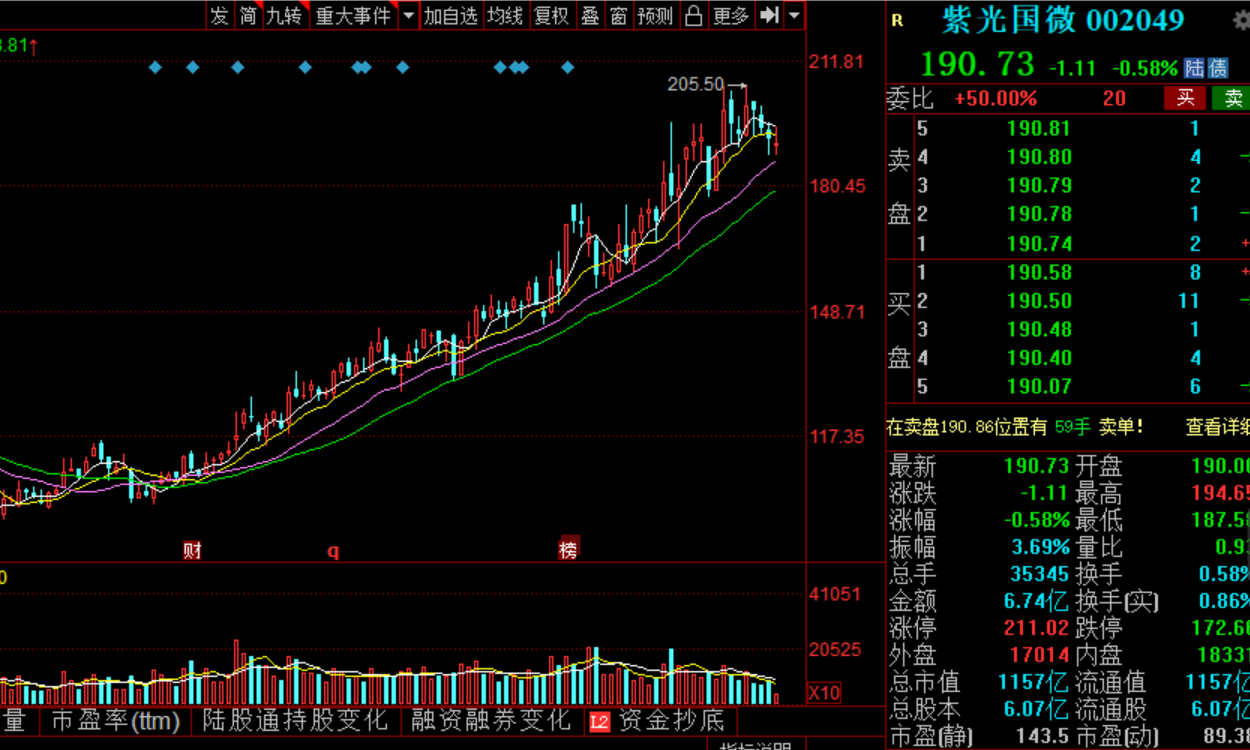Toggle the 窗 multi-window option
The width and height of the screenshot is (1250, 750).
click(x=618, y=15)
